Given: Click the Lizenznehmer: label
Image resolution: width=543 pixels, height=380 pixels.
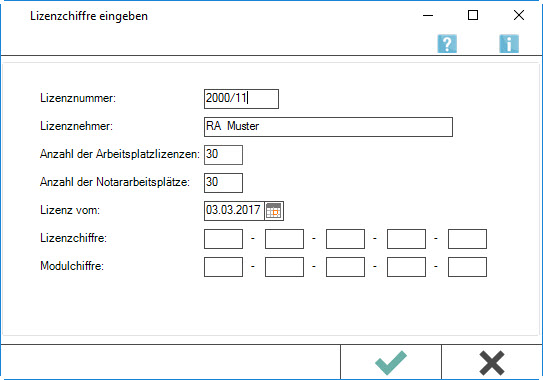Looking at the screenshot, I should (x=77, y=126).
